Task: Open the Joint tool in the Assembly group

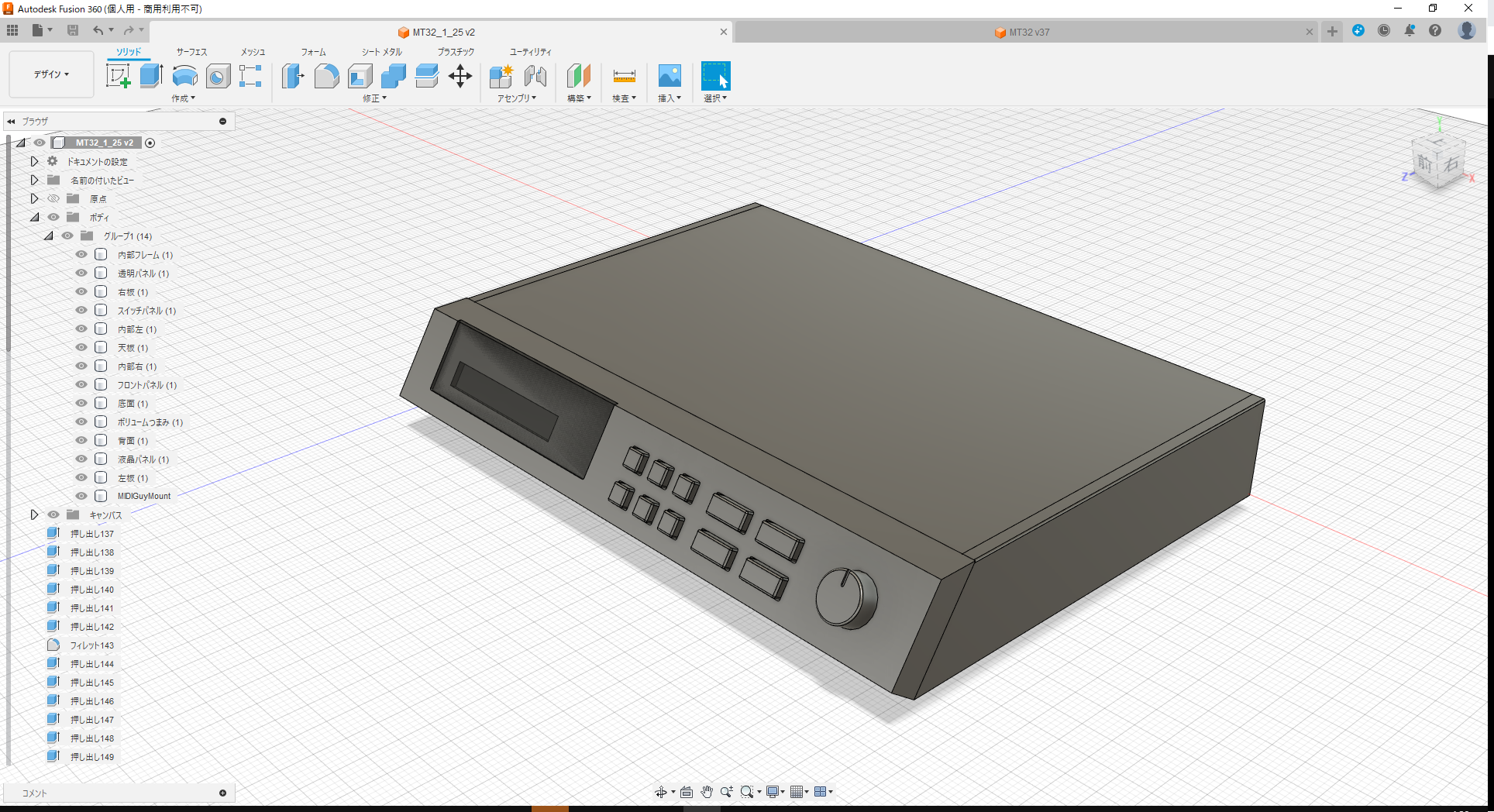Action: click(x=535, y=77)
